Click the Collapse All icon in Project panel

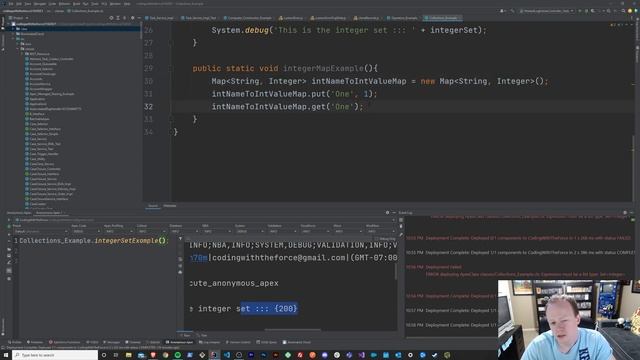pos(125,18)
